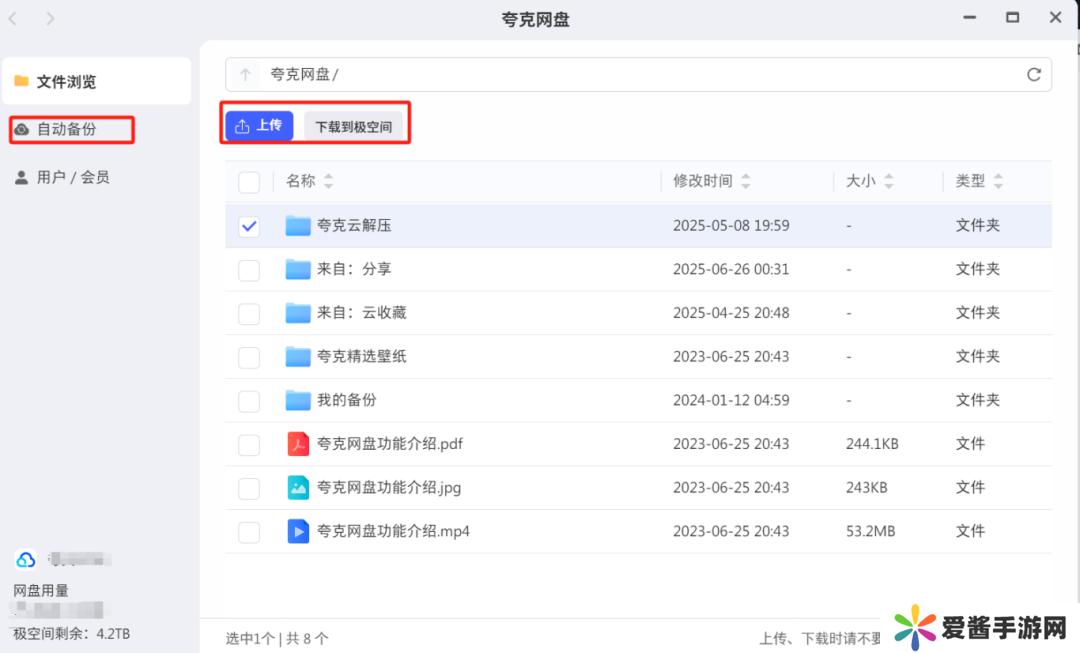
Task: Click the PDF icon of 夸克网盘功能介绍.pdf
Action: tap(298, 444)
